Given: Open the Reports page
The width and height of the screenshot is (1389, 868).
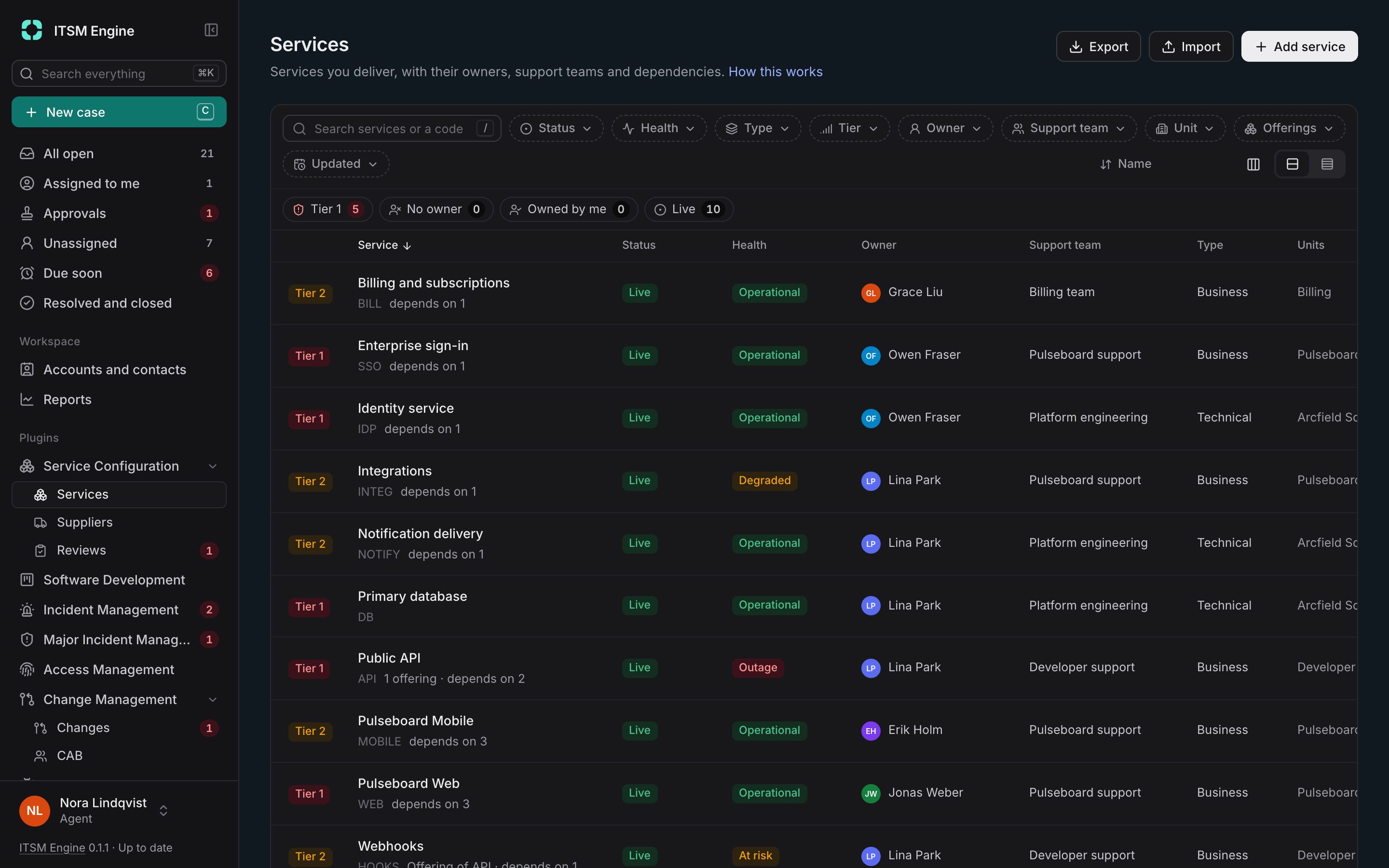Looking at the screenshot, I should pos(119,400).
